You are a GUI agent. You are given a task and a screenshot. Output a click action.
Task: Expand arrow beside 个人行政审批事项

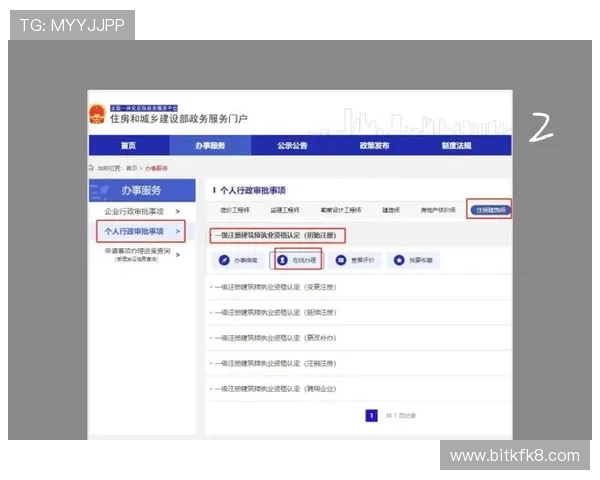[x=178, y=231]
